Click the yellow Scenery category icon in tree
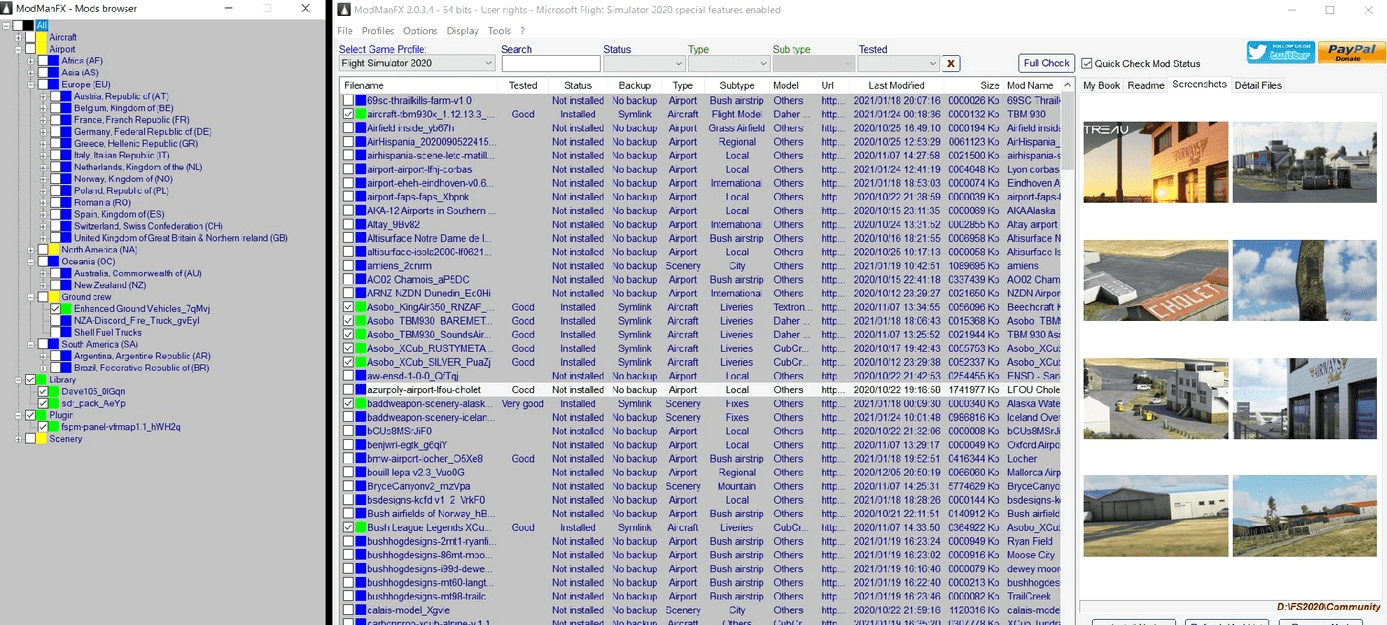Viewport: 1387px width, 625px height. pyautogui.click(x=42, y=439)
